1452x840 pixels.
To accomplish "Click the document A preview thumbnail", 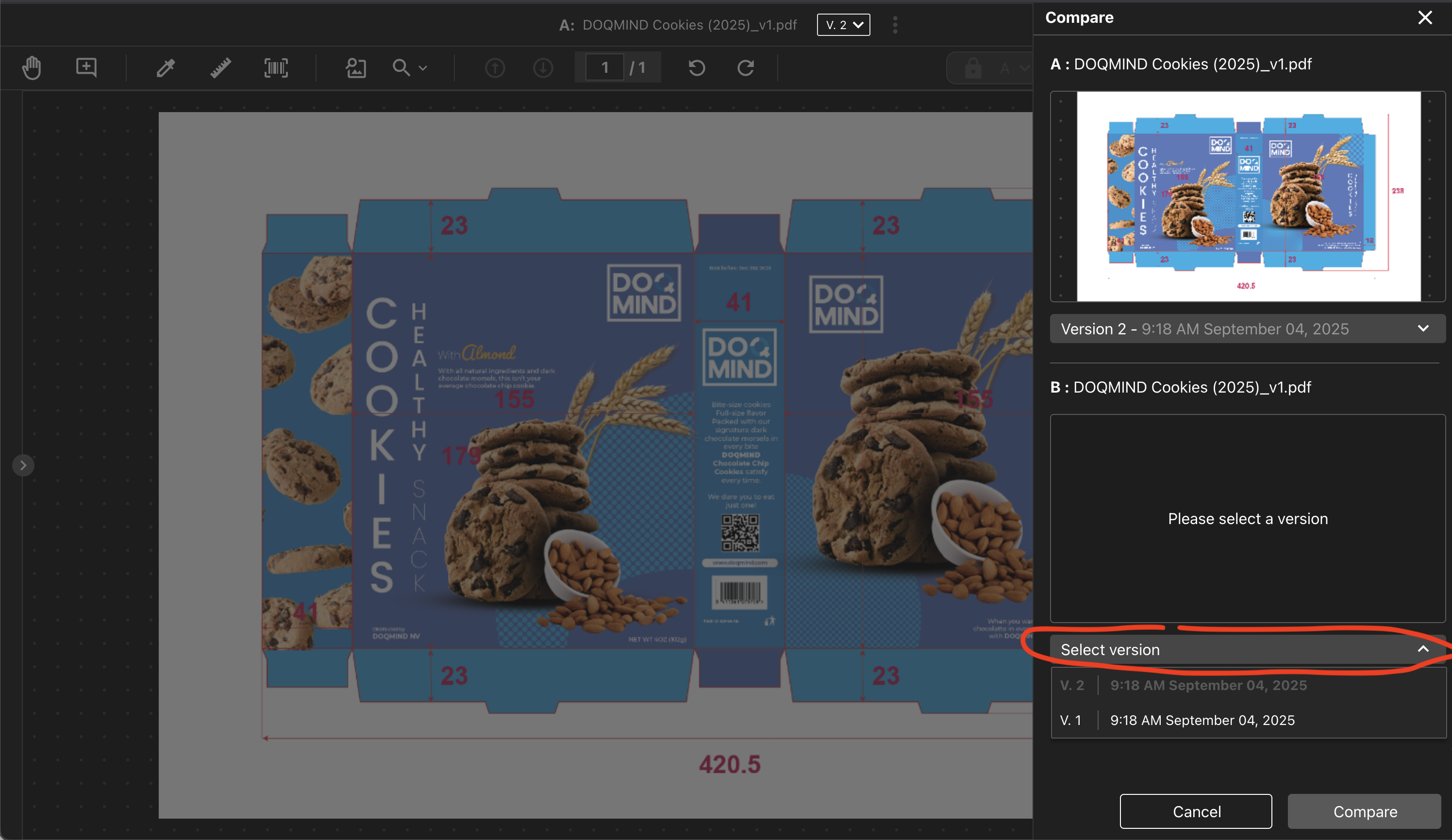I will (x=1248, y=197).
